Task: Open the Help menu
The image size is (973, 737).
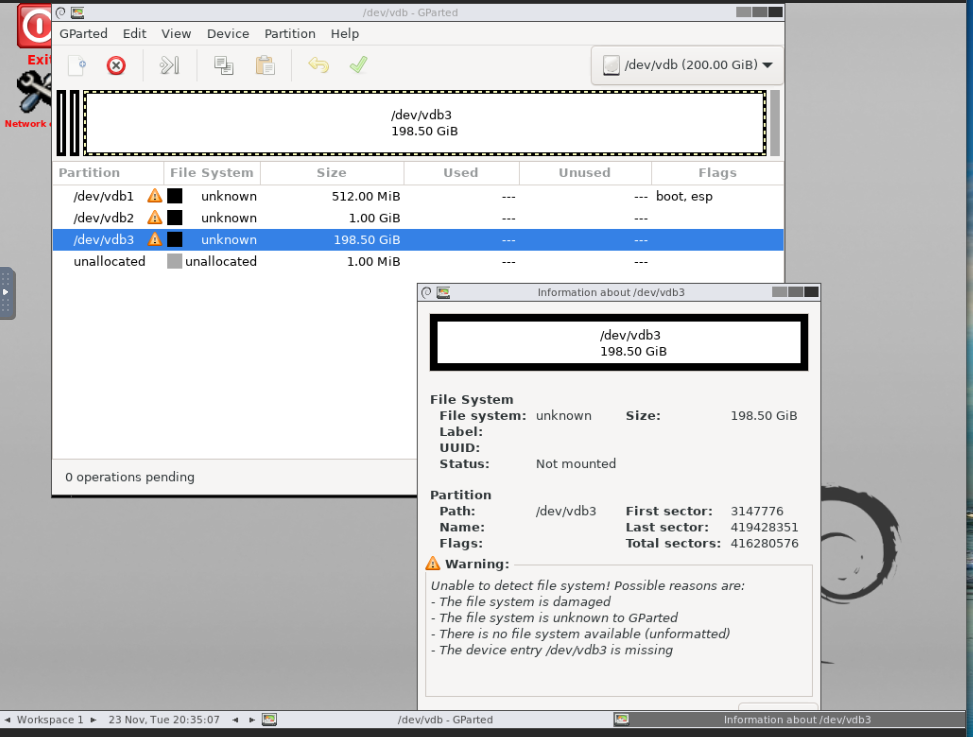Action: coord(344,34)
